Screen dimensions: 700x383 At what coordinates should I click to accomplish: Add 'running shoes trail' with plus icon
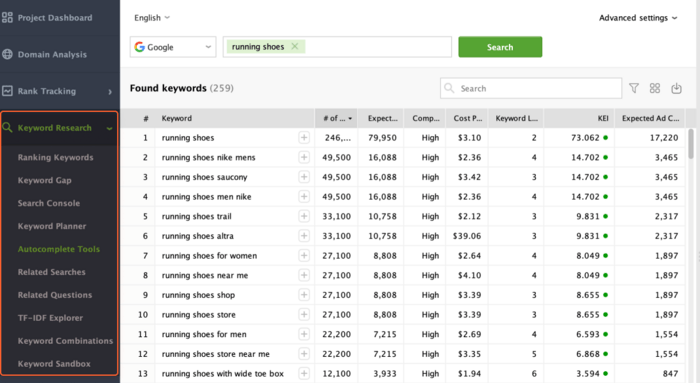[304, 216]
